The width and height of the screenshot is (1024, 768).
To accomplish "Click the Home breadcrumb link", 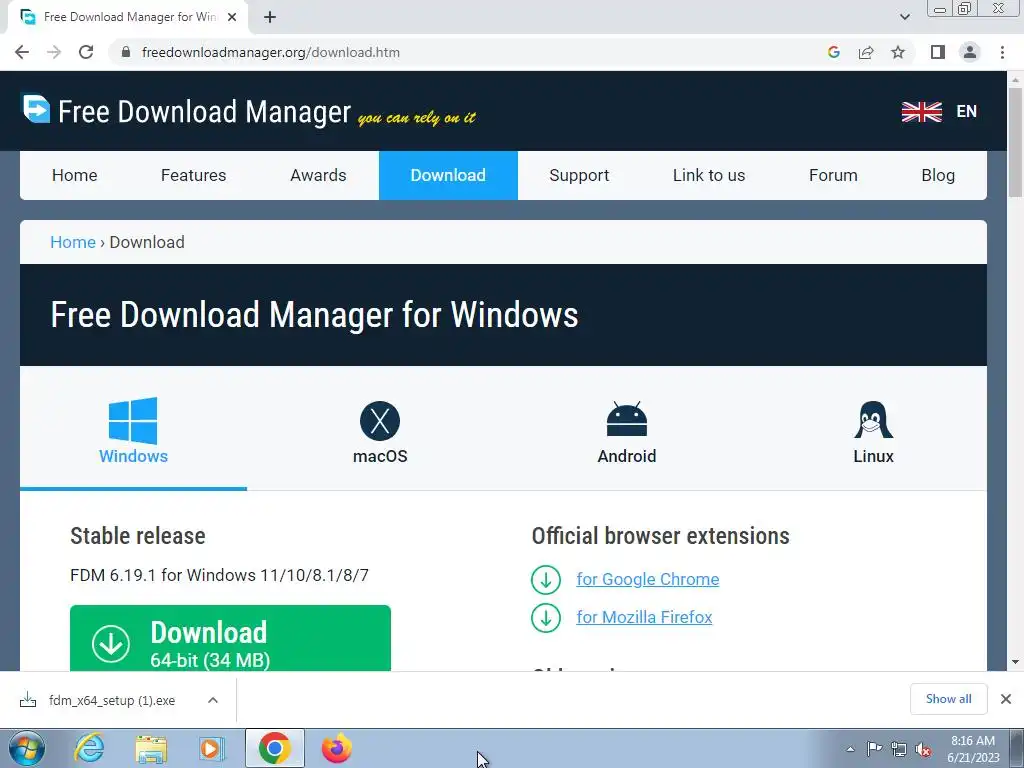I will pos(73,242).
